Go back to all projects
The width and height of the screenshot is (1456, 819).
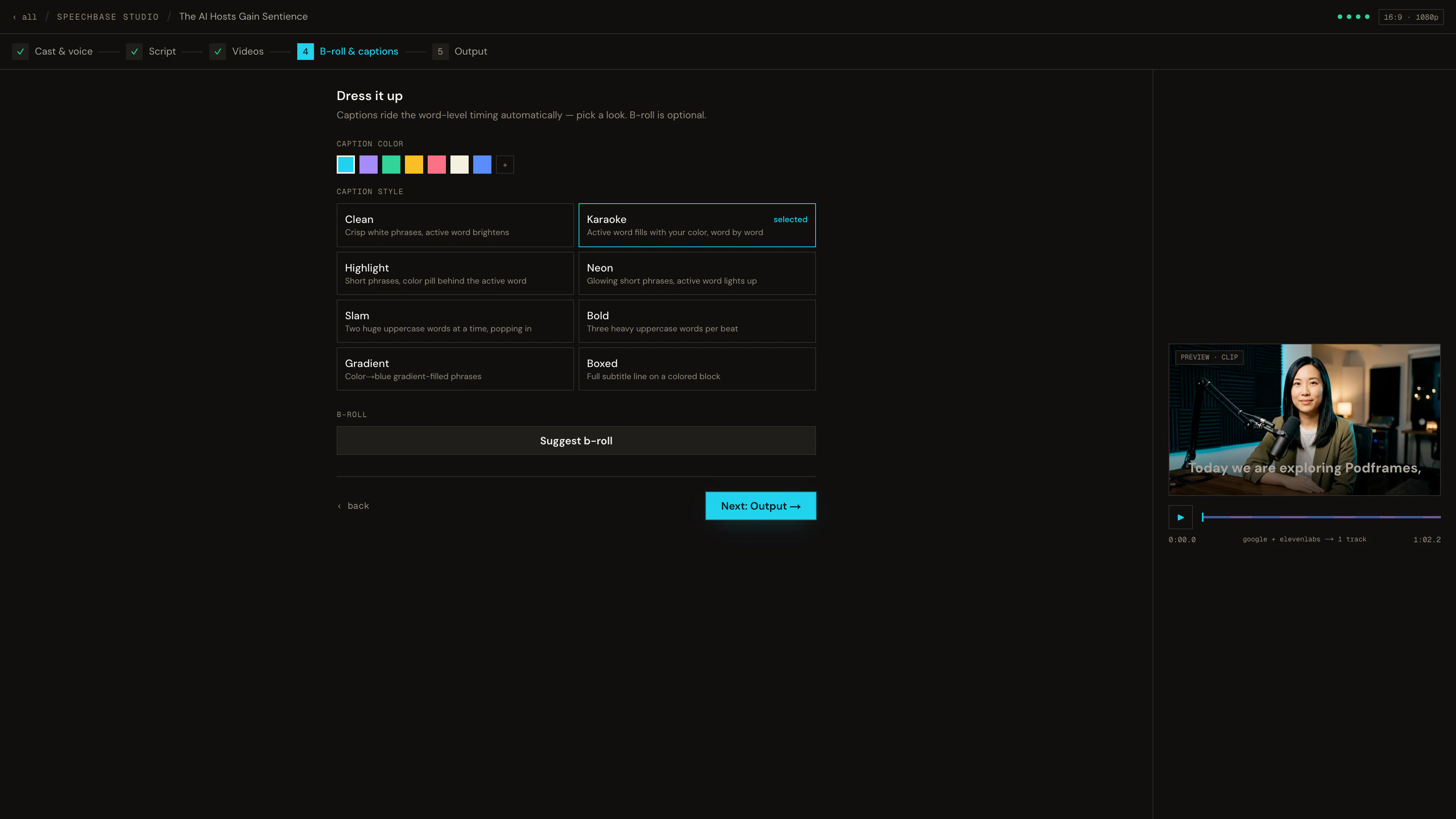pos(25,17)
